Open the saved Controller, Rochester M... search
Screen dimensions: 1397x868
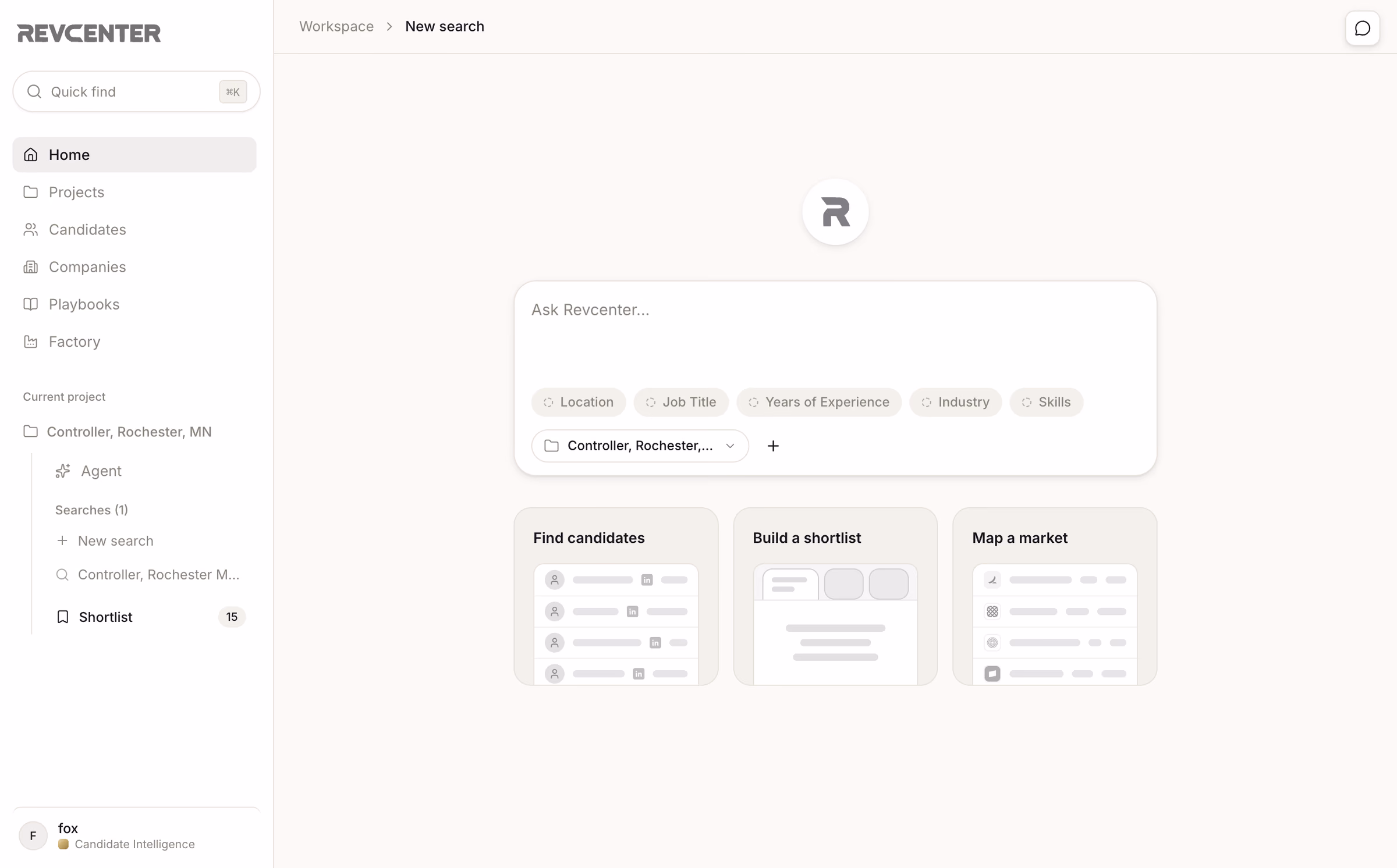point(150,575)
